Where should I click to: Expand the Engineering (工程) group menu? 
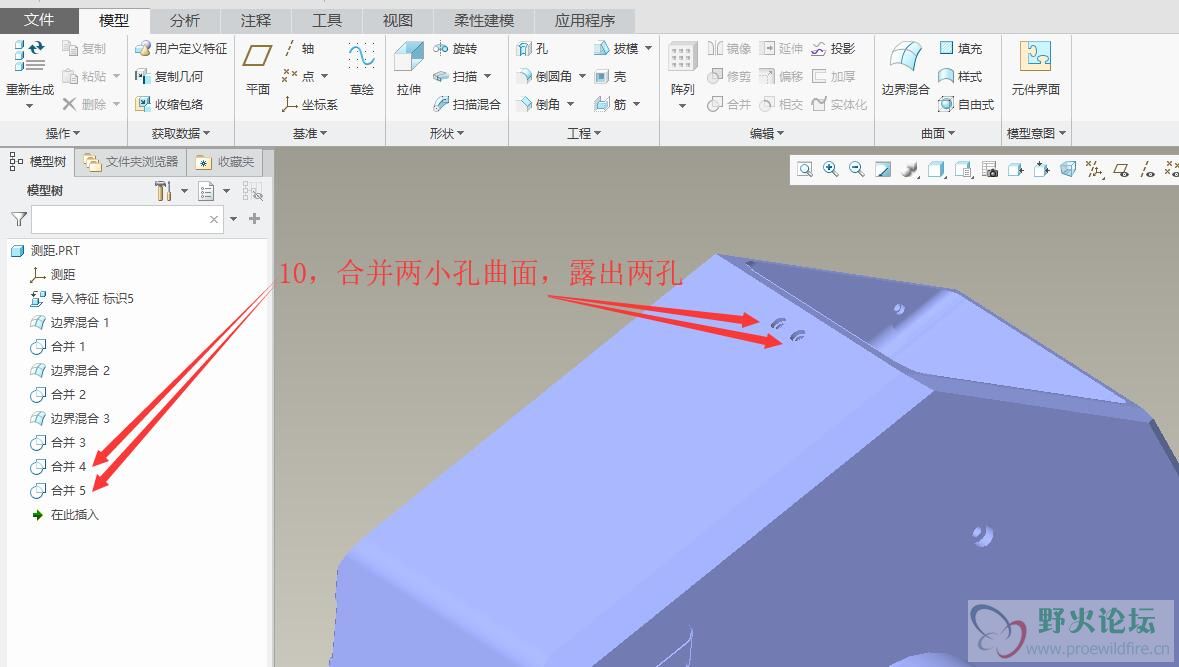583,133
